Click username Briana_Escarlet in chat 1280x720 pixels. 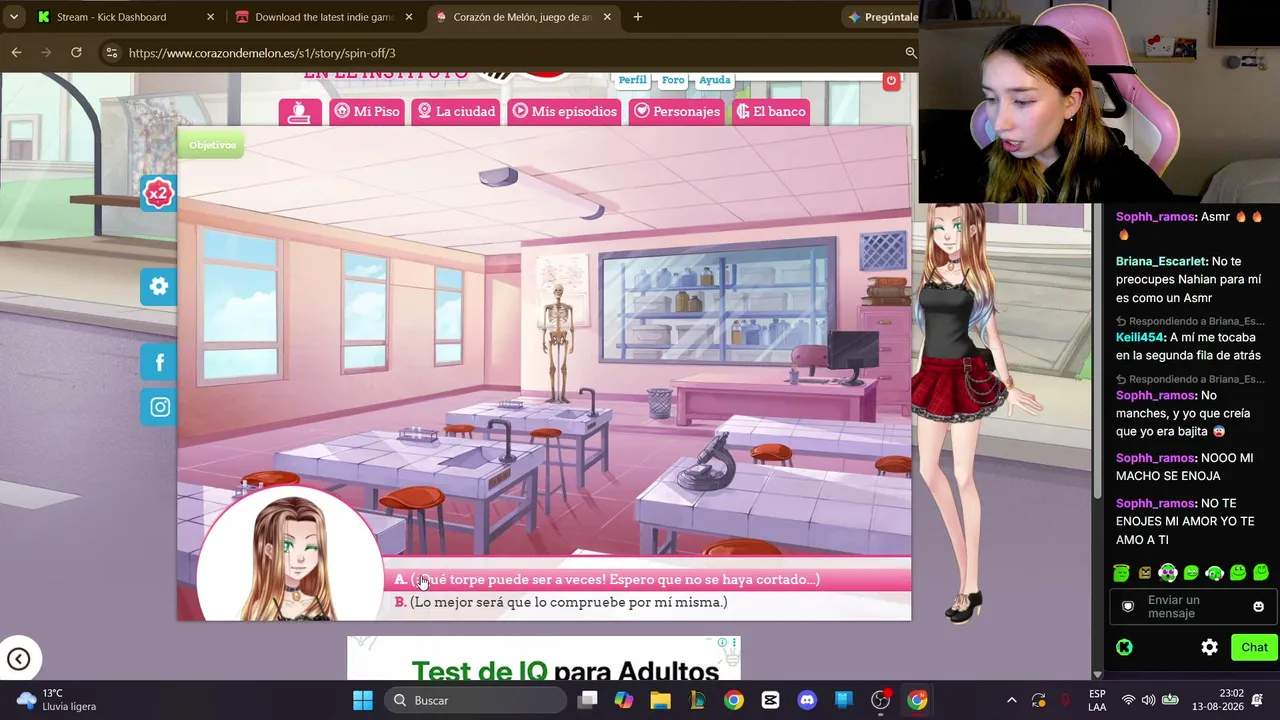tap(1161, 261)
